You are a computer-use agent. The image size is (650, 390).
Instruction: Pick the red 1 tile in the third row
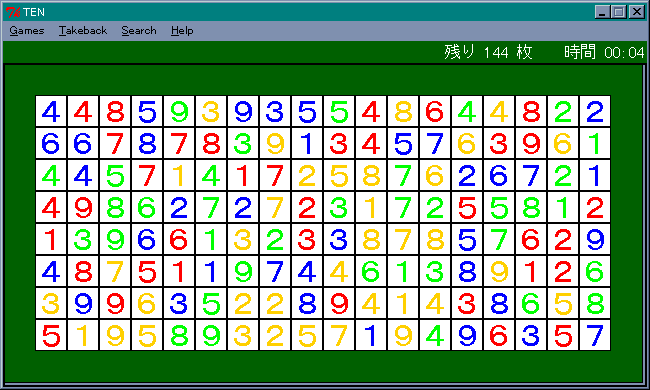[x=243, y=175]
